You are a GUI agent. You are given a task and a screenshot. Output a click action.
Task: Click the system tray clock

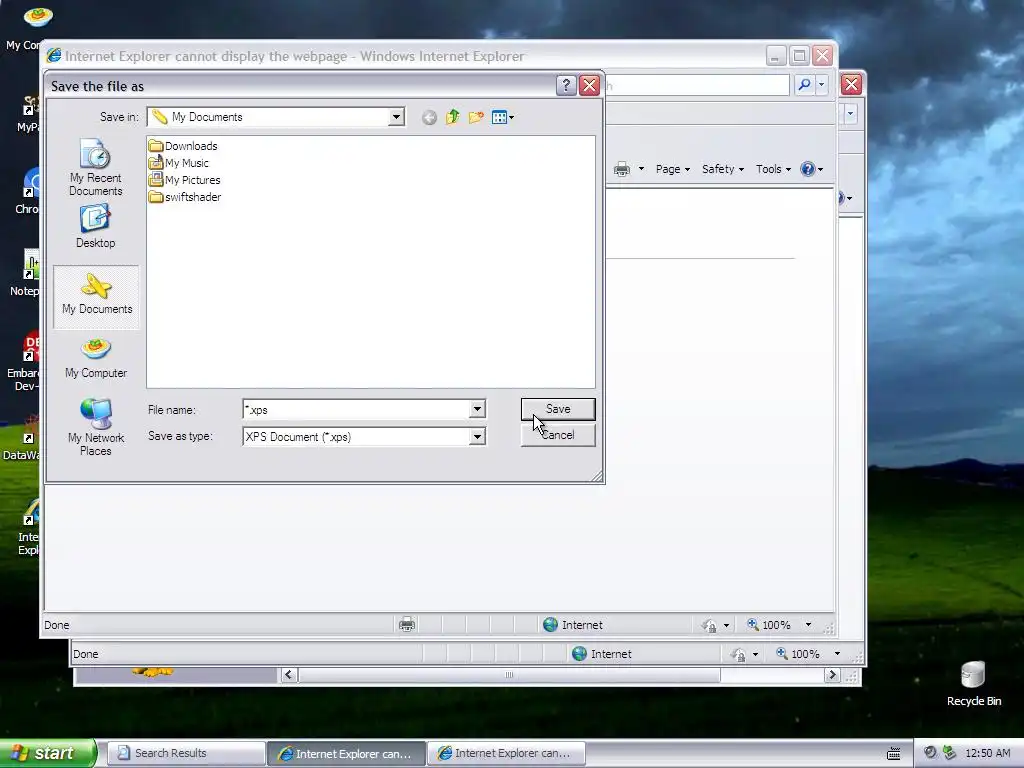[987, 753]
